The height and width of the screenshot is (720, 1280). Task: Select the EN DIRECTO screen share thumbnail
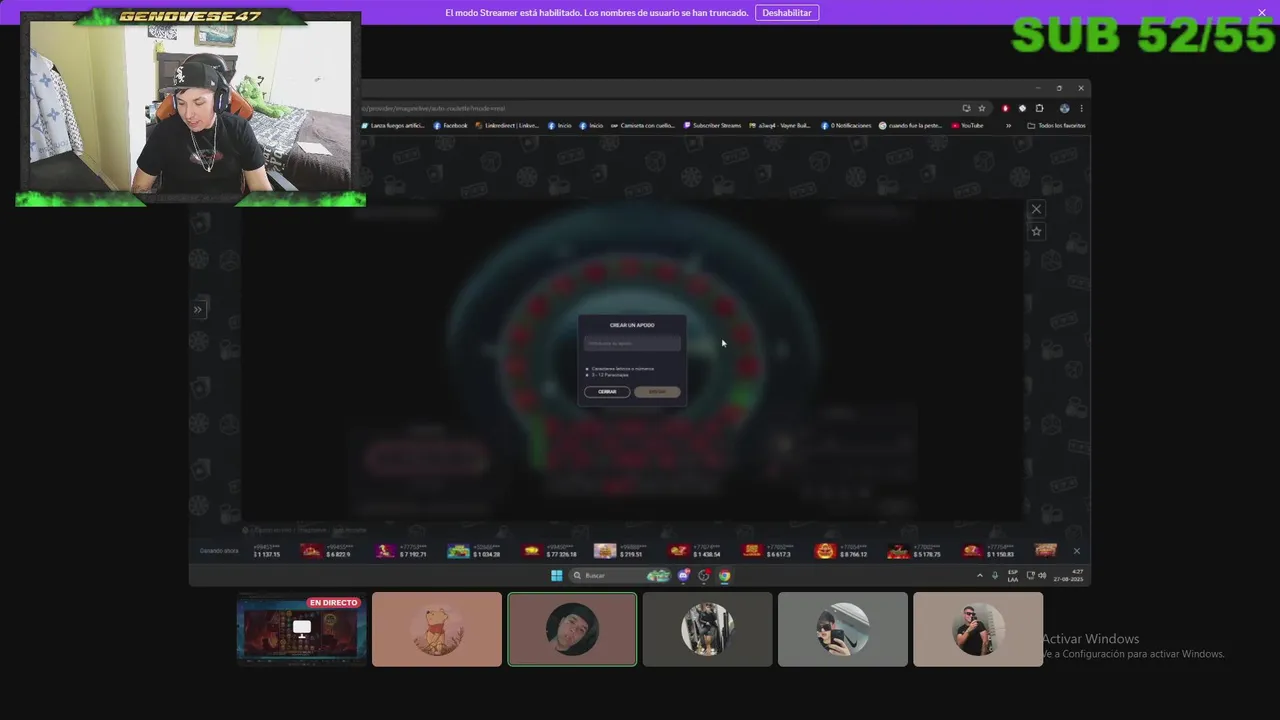[302, 629]
